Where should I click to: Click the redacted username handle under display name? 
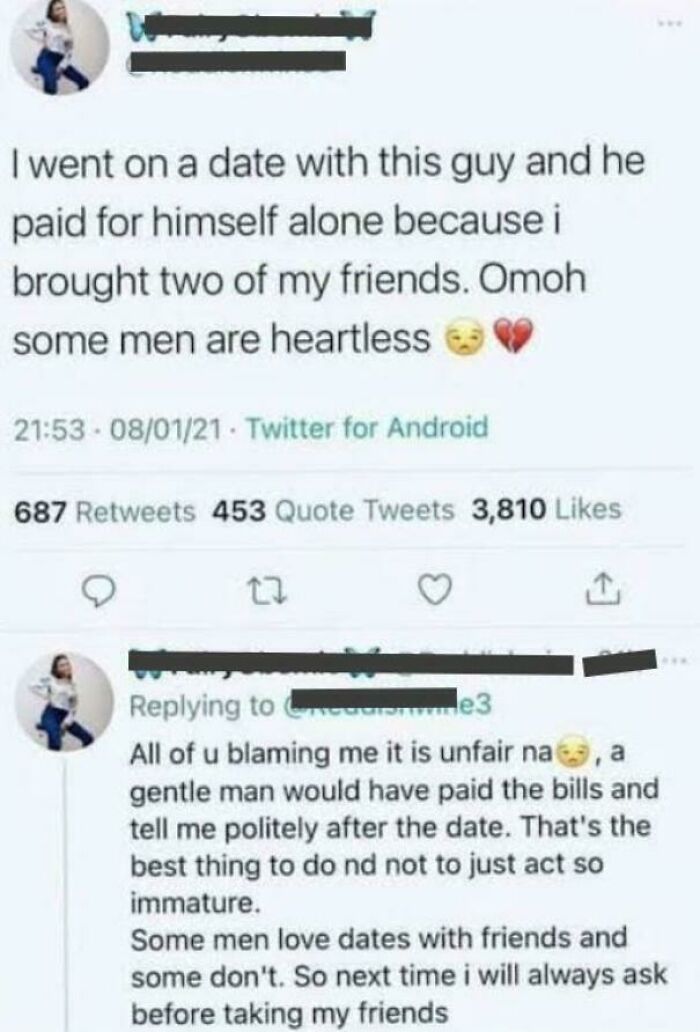pyautogui.click(x=238, y=66)
